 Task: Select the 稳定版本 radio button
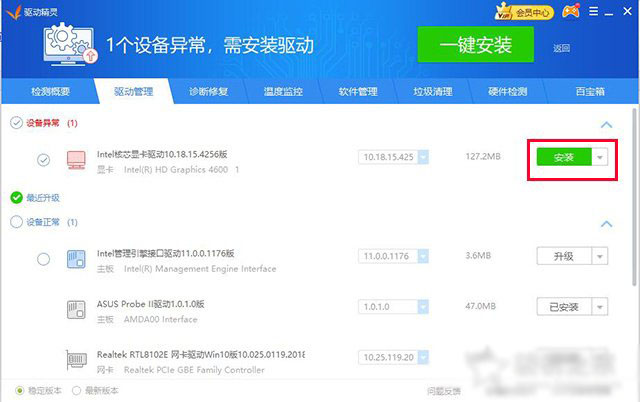(x=19, y=390)
